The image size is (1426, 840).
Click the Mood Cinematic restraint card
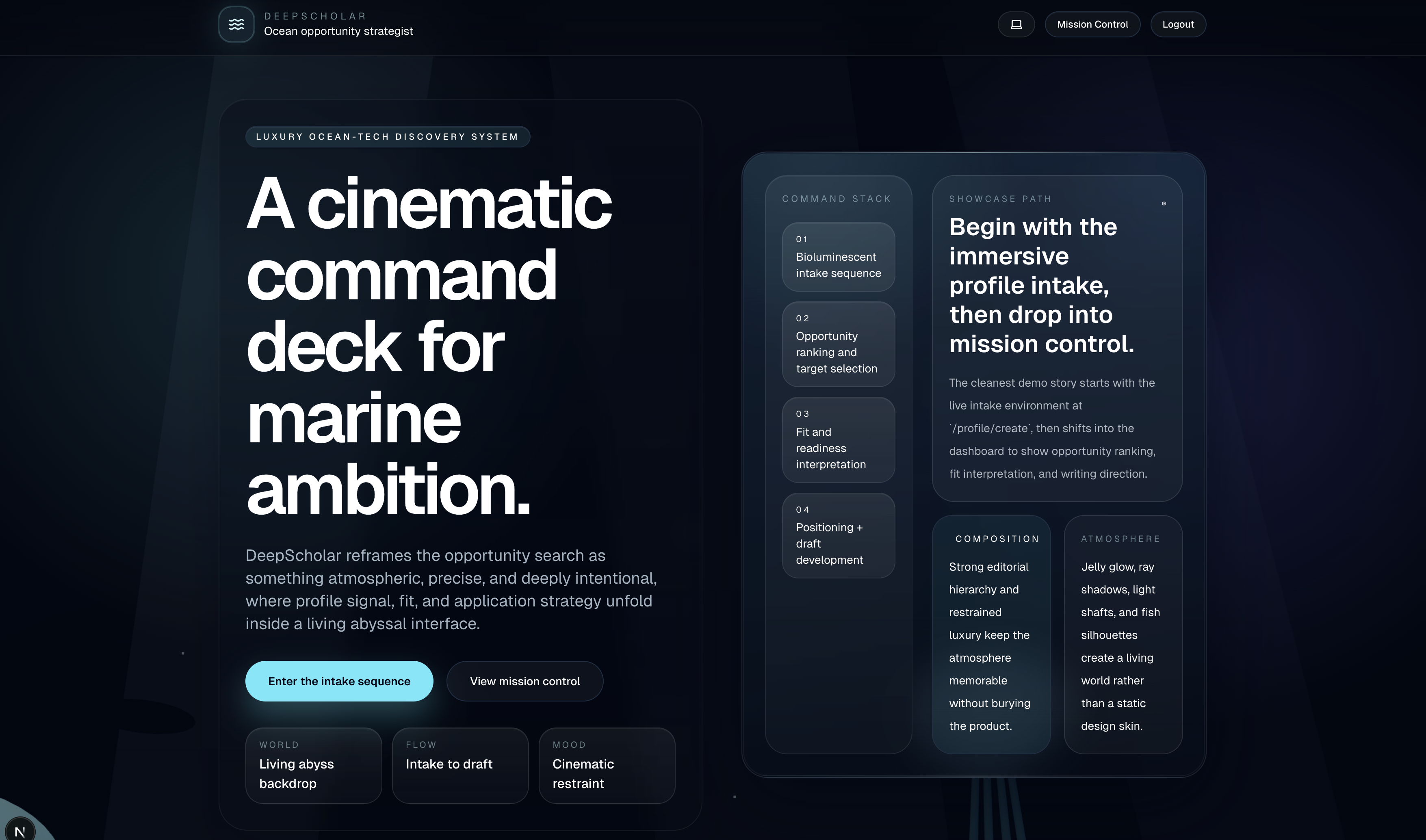pos(606,765)
